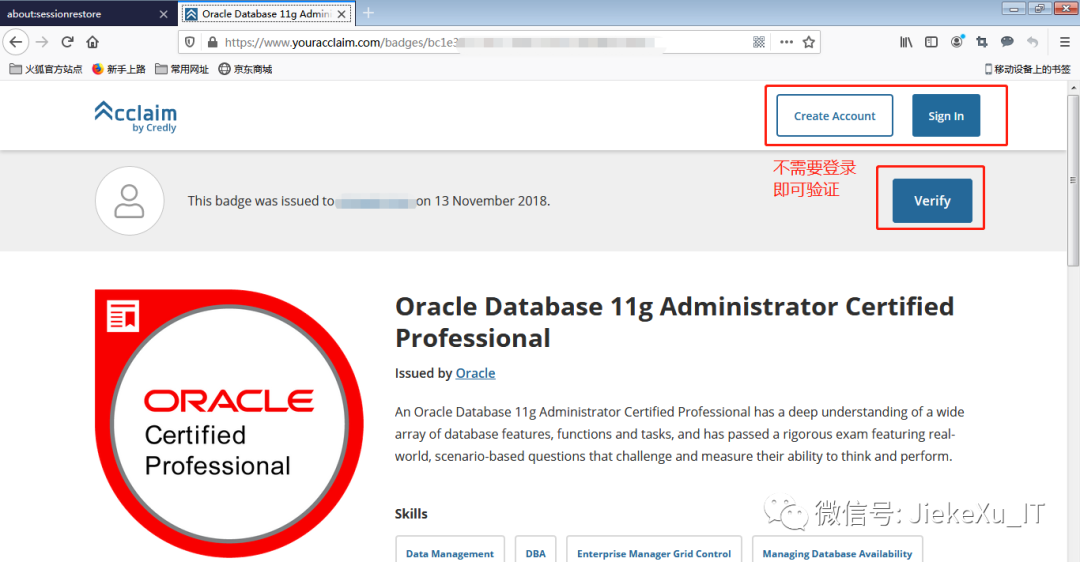The height and width of the screenshot is (562, 1080).
Task: Show sidebars icon in toolbar
Action: [x=931, y=42]
